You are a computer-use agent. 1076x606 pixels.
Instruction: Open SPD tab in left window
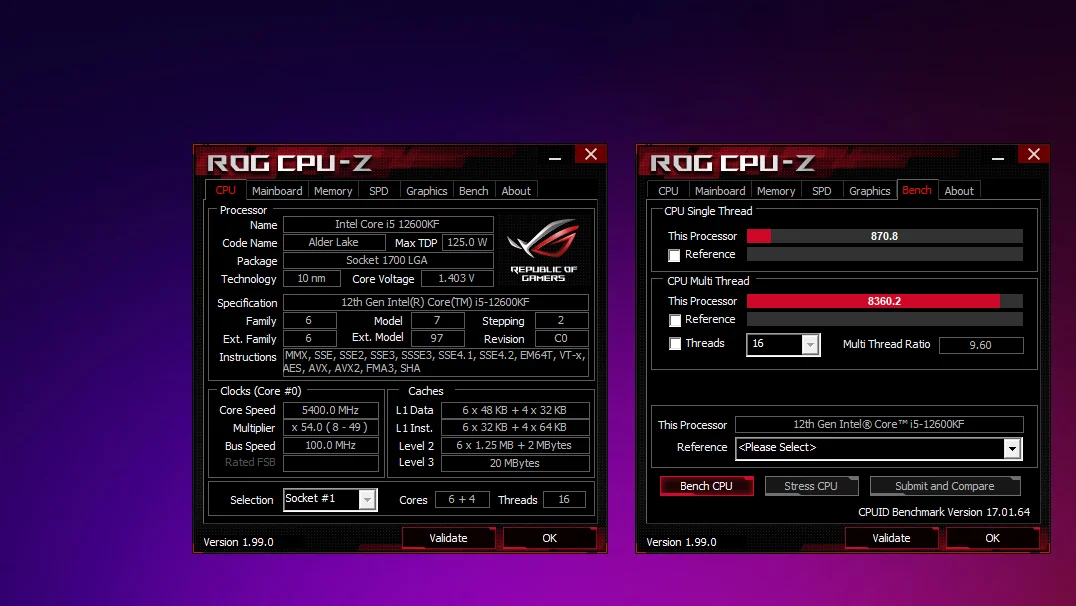click(379, 191)
